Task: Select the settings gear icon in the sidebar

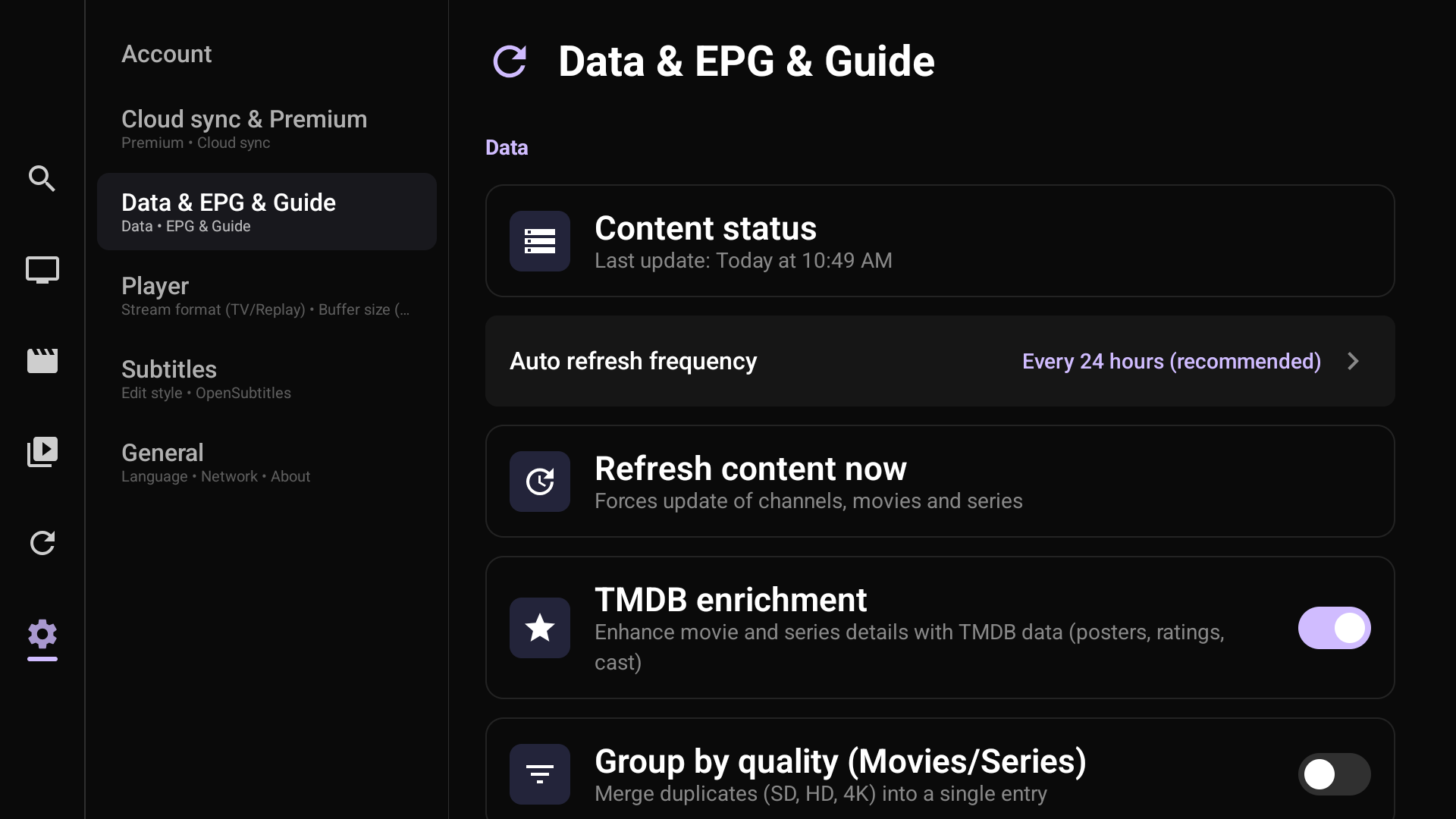Action: click(42, 637)
